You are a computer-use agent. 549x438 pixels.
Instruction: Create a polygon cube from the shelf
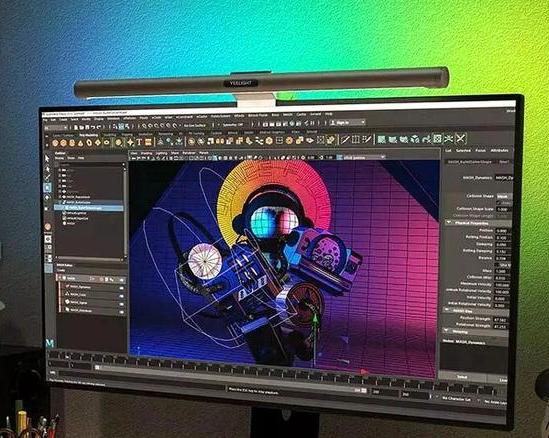63,143
